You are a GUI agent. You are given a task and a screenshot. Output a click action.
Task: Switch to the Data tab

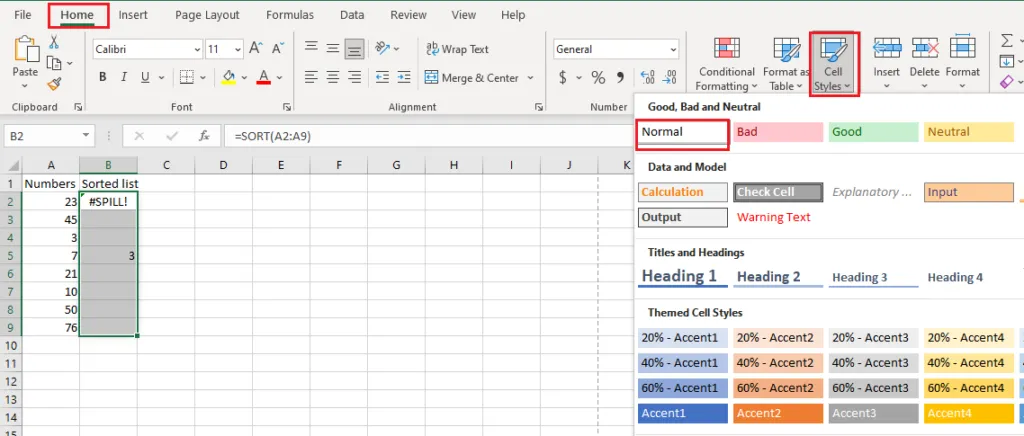352,14
